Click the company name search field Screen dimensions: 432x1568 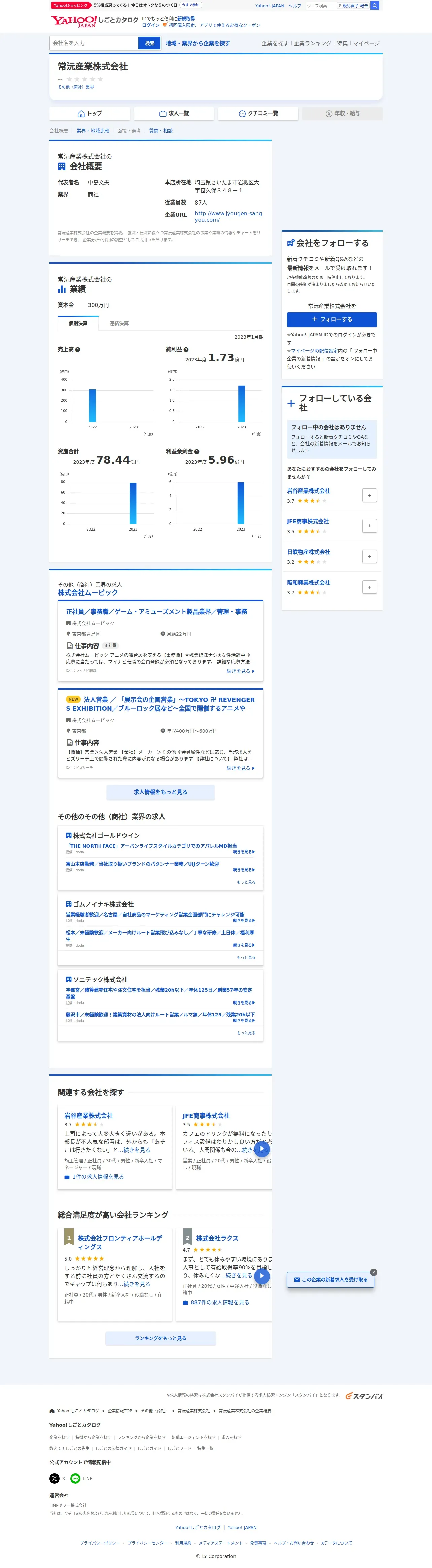click(x=94, y=43)
